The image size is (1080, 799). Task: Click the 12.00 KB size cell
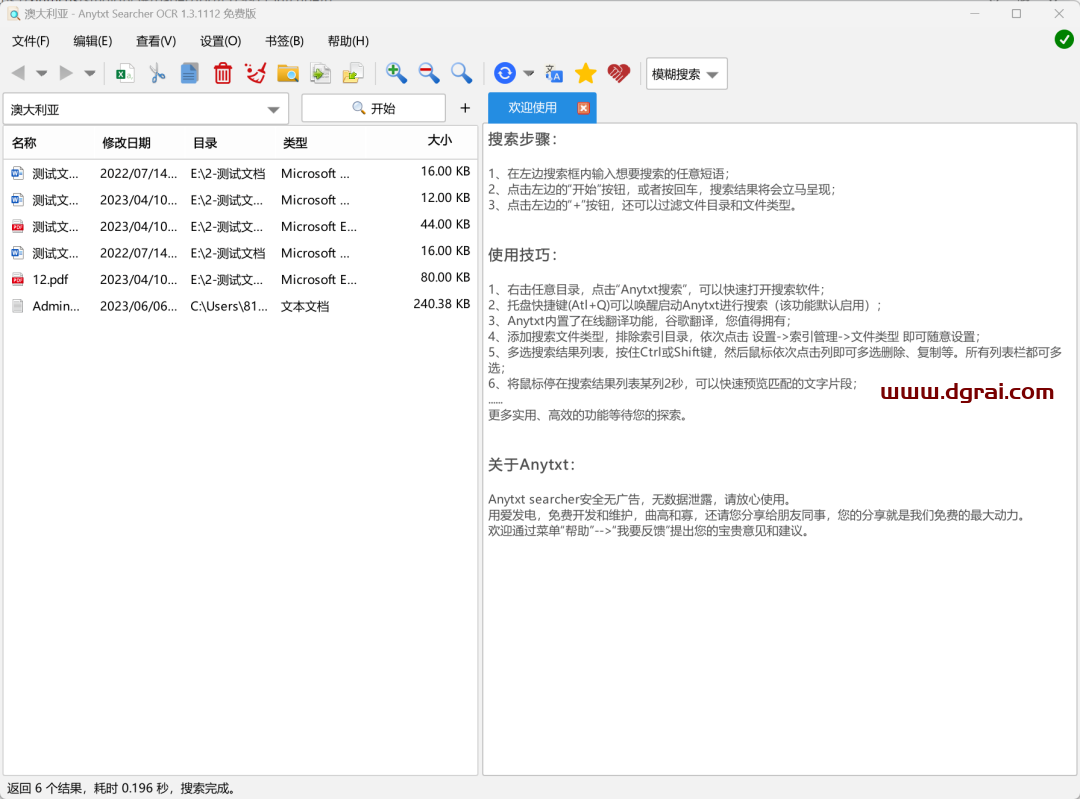(x=445, y=198)
